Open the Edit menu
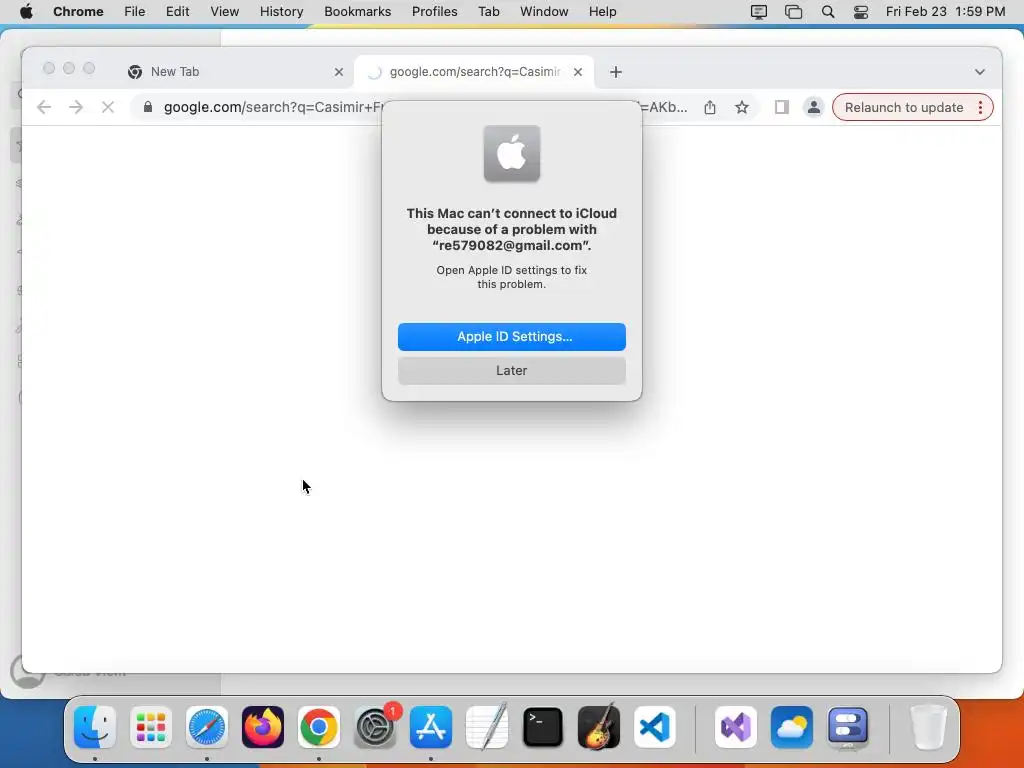Image resolution: width=1024 pixels, height=768 pixels. (x=177, y=12)
